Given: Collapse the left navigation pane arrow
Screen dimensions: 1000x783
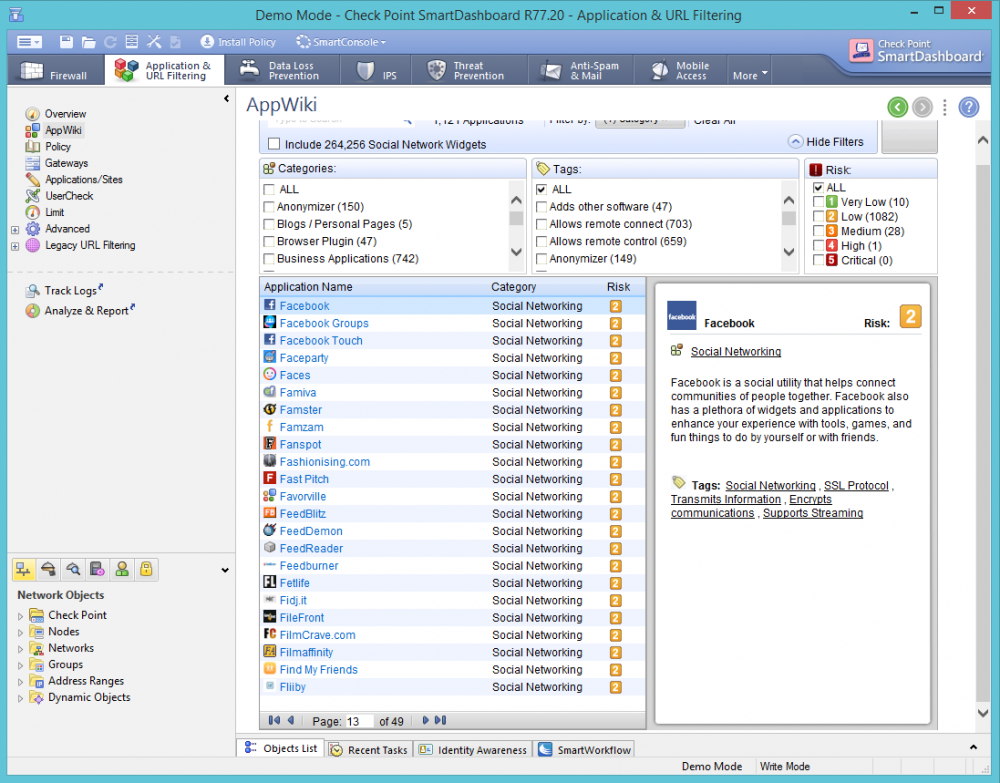Looking at the screenshot, I should coord(226,99).
